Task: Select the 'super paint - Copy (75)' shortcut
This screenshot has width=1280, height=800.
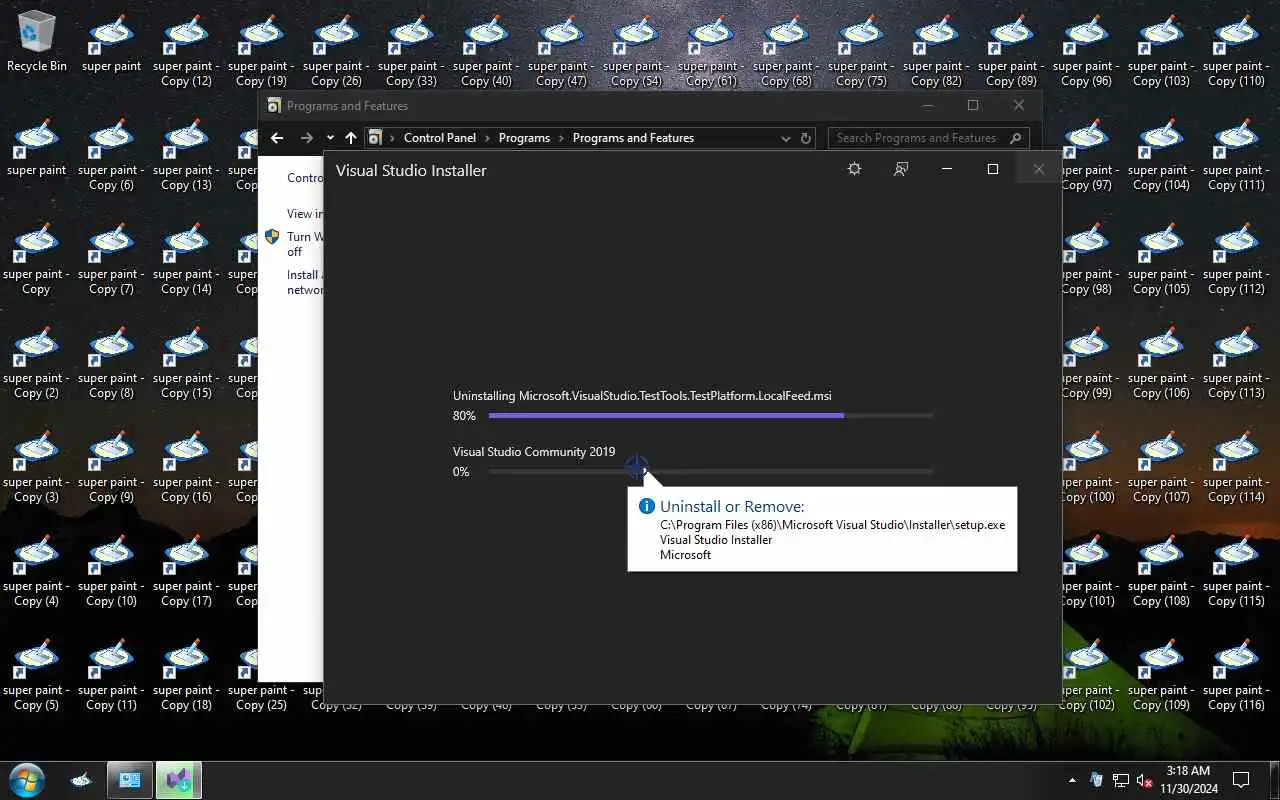Action: coord(861,49)
